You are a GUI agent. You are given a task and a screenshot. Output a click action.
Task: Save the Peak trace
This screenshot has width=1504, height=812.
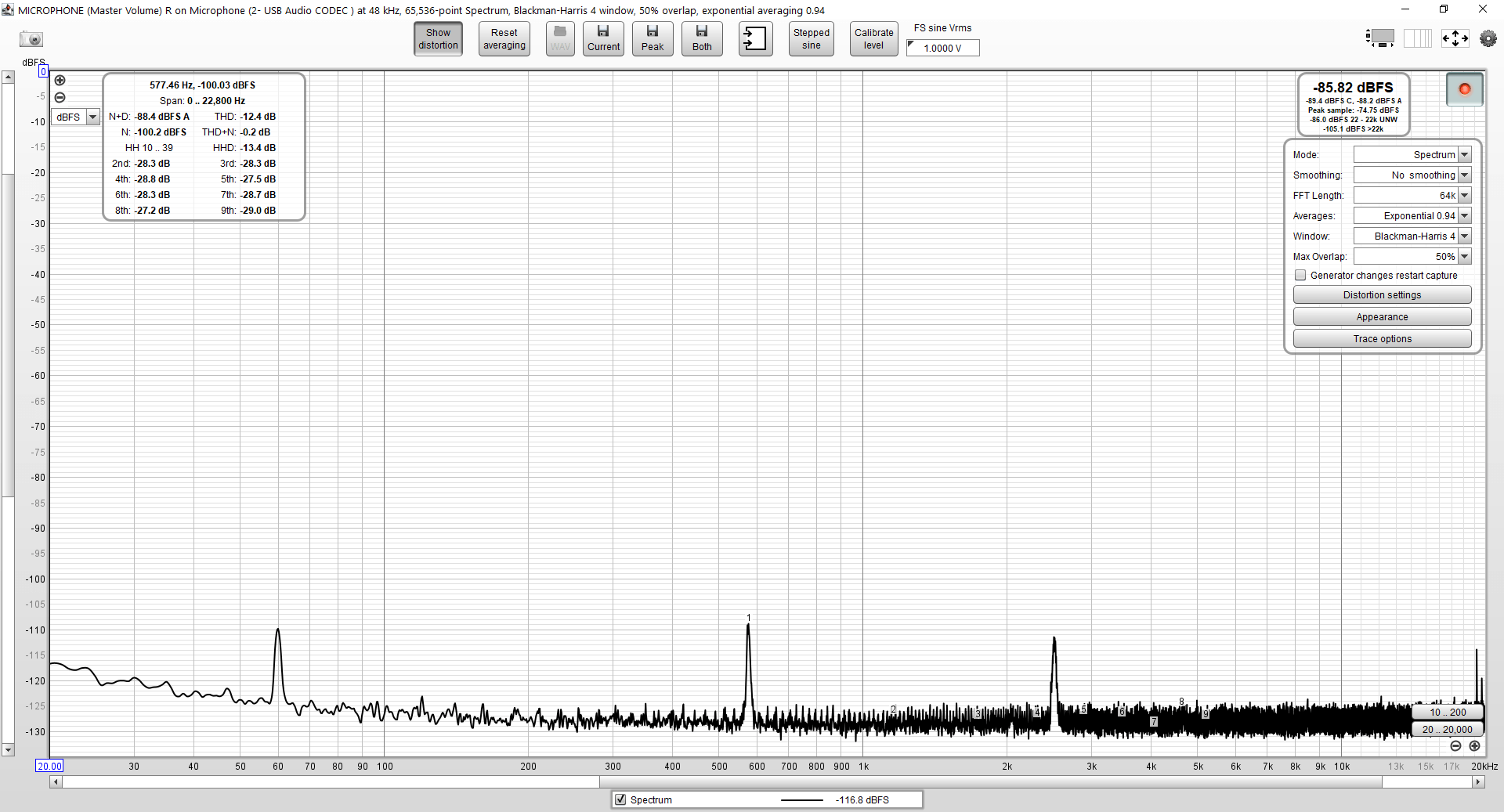(x=653, y=38)
